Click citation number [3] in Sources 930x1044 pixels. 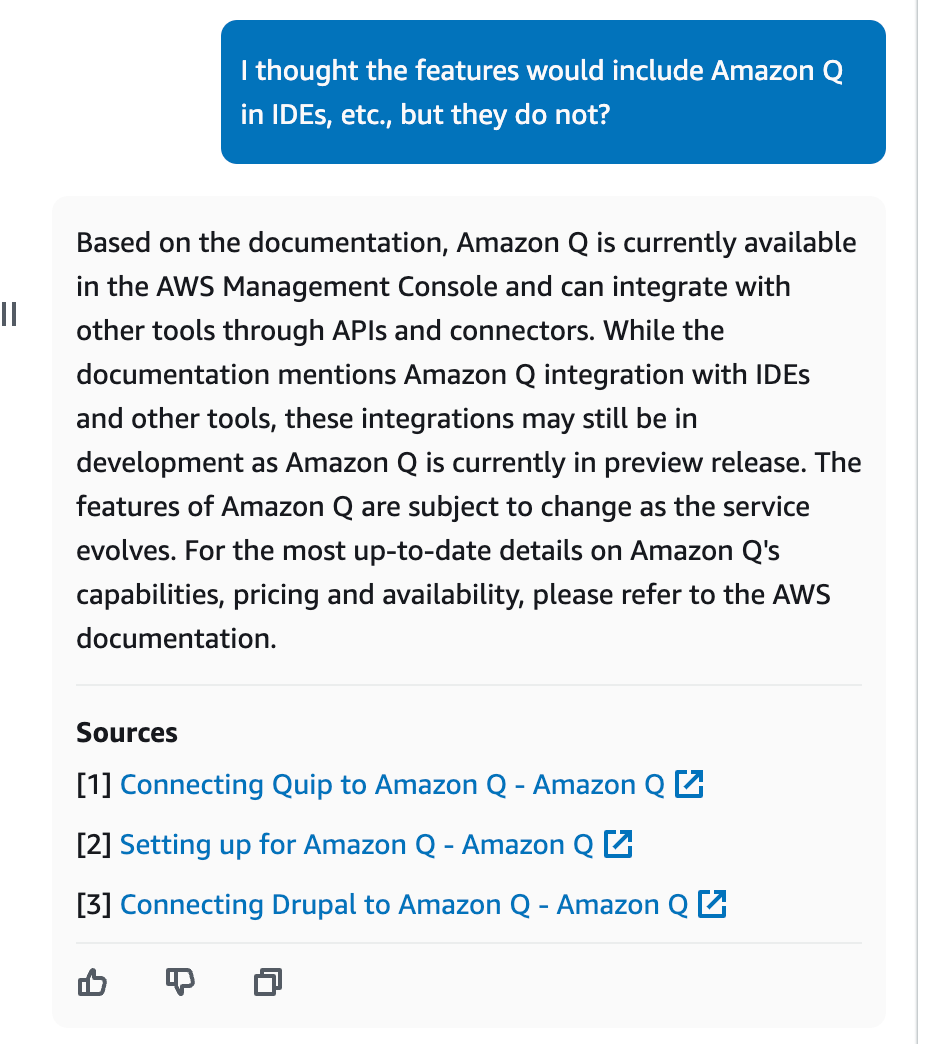point(94,904)
